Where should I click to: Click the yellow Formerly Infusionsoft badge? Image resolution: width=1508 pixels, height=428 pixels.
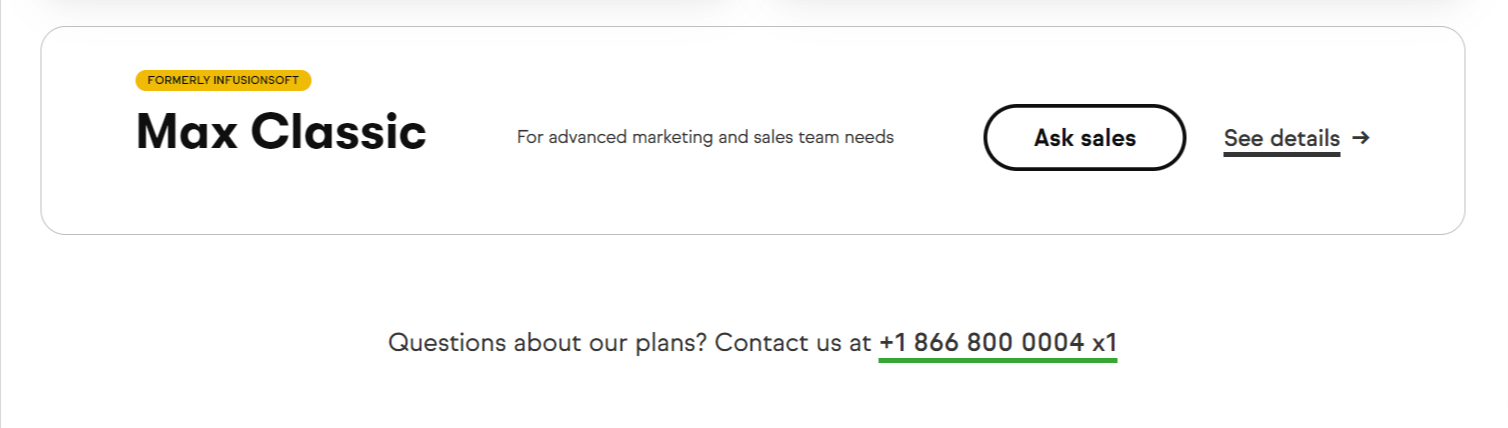223,80
